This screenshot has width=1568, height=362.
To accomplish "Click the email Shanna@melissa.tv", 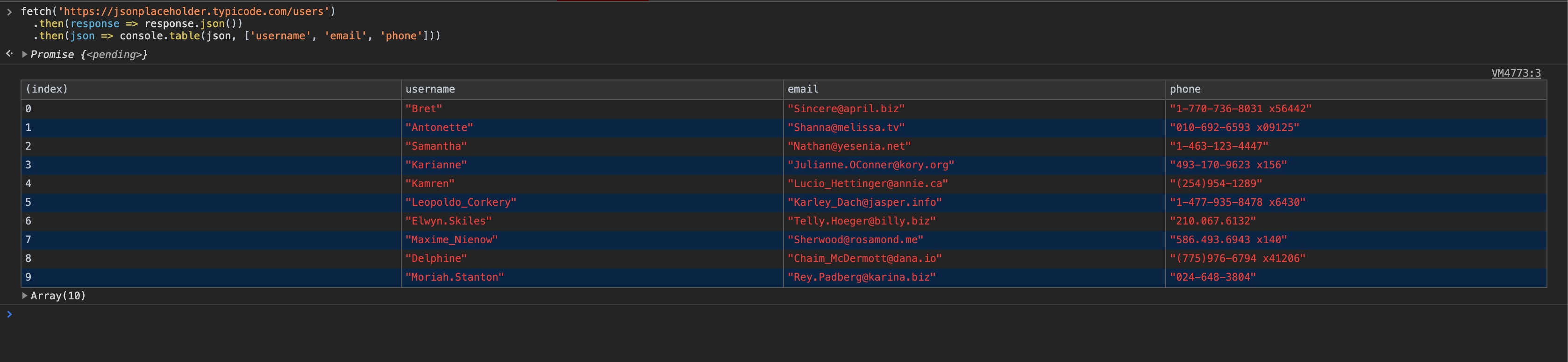I will pyautogui.click(x=846, y=127).
